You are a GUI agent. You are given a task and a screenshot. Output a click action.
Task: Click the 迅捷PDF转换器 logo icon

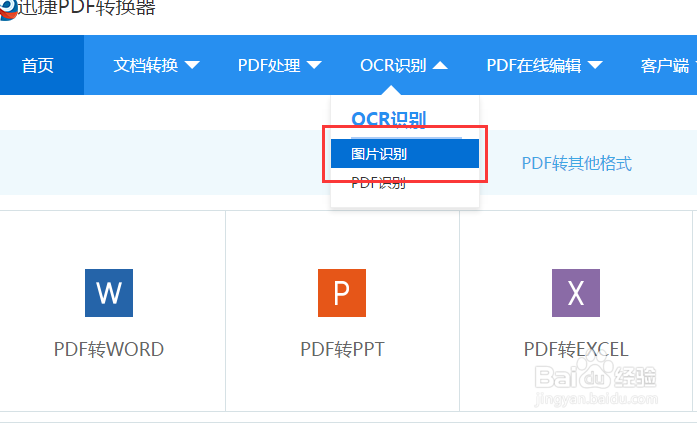(x=8, y=9)
